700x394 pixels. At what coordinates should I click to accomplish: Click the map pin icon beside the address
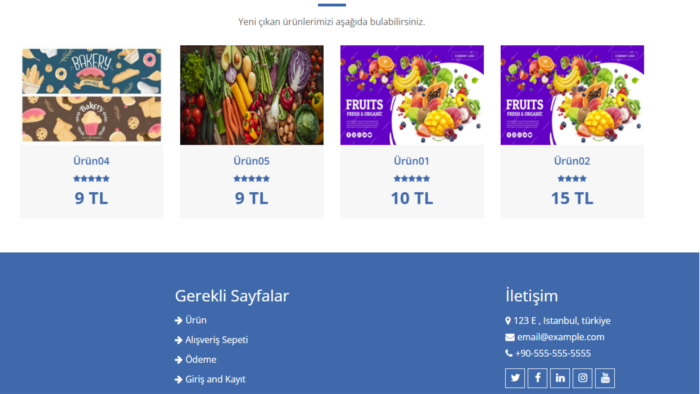tap(508, 321)
